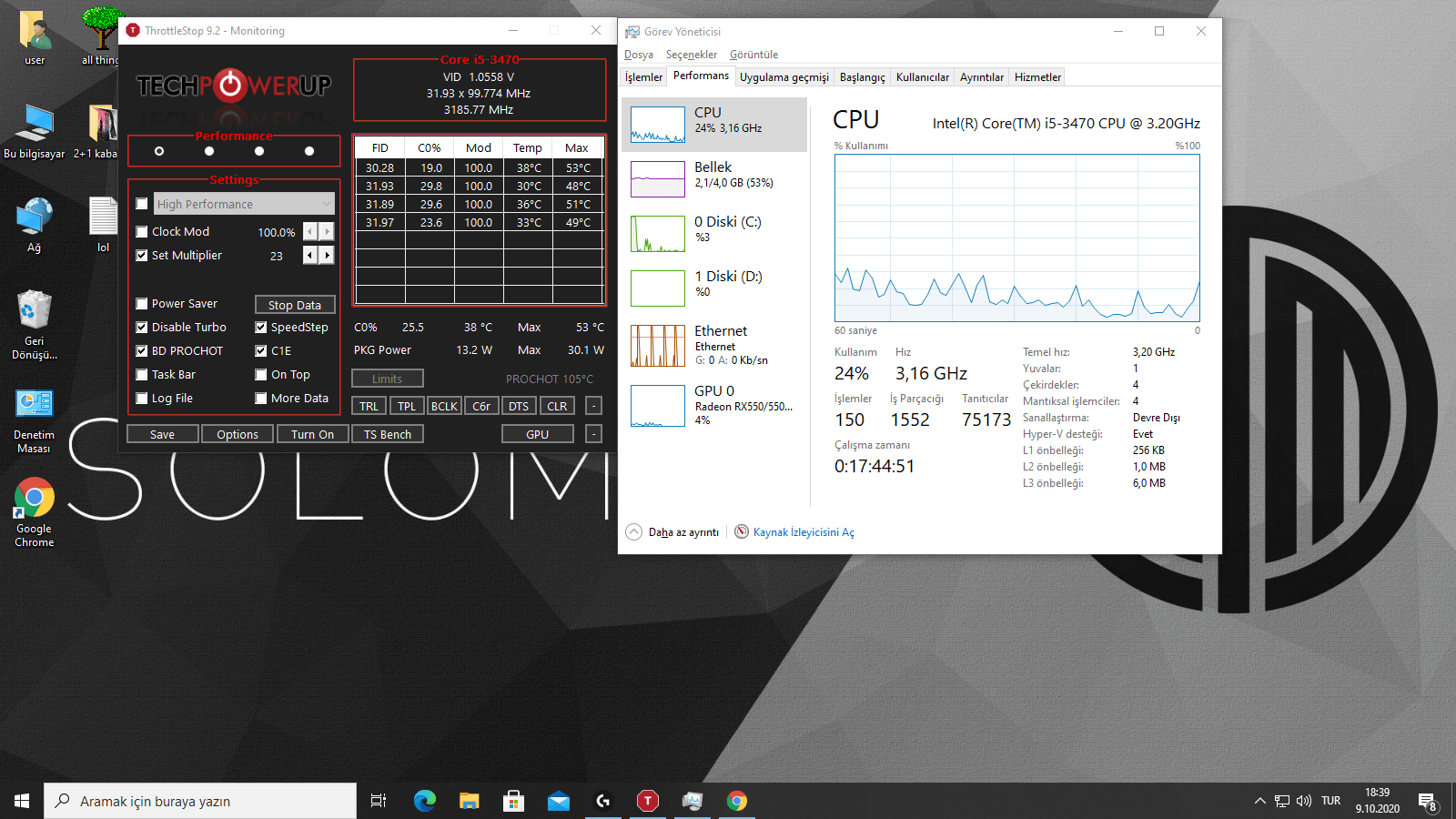Image resolution: width=1456 pixels, height=819 pixels.
Task: Select the 'Bu bilgisayar' desktop icon
Action: point(35,131)
